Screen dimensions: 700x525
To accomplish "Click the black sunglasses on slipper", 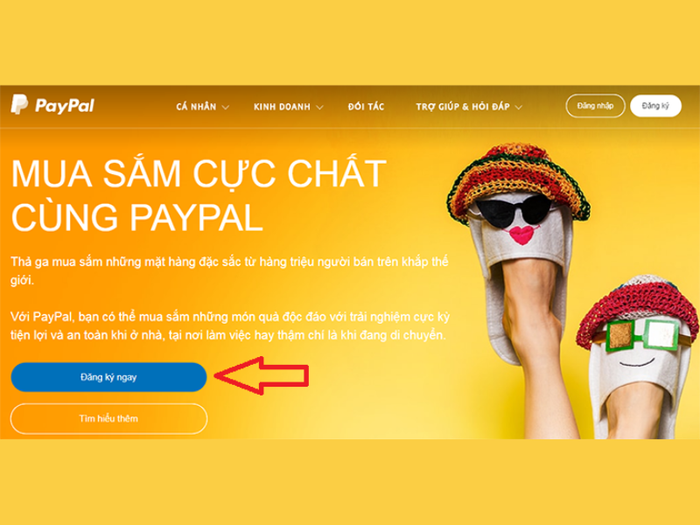I will coord(513,210).
